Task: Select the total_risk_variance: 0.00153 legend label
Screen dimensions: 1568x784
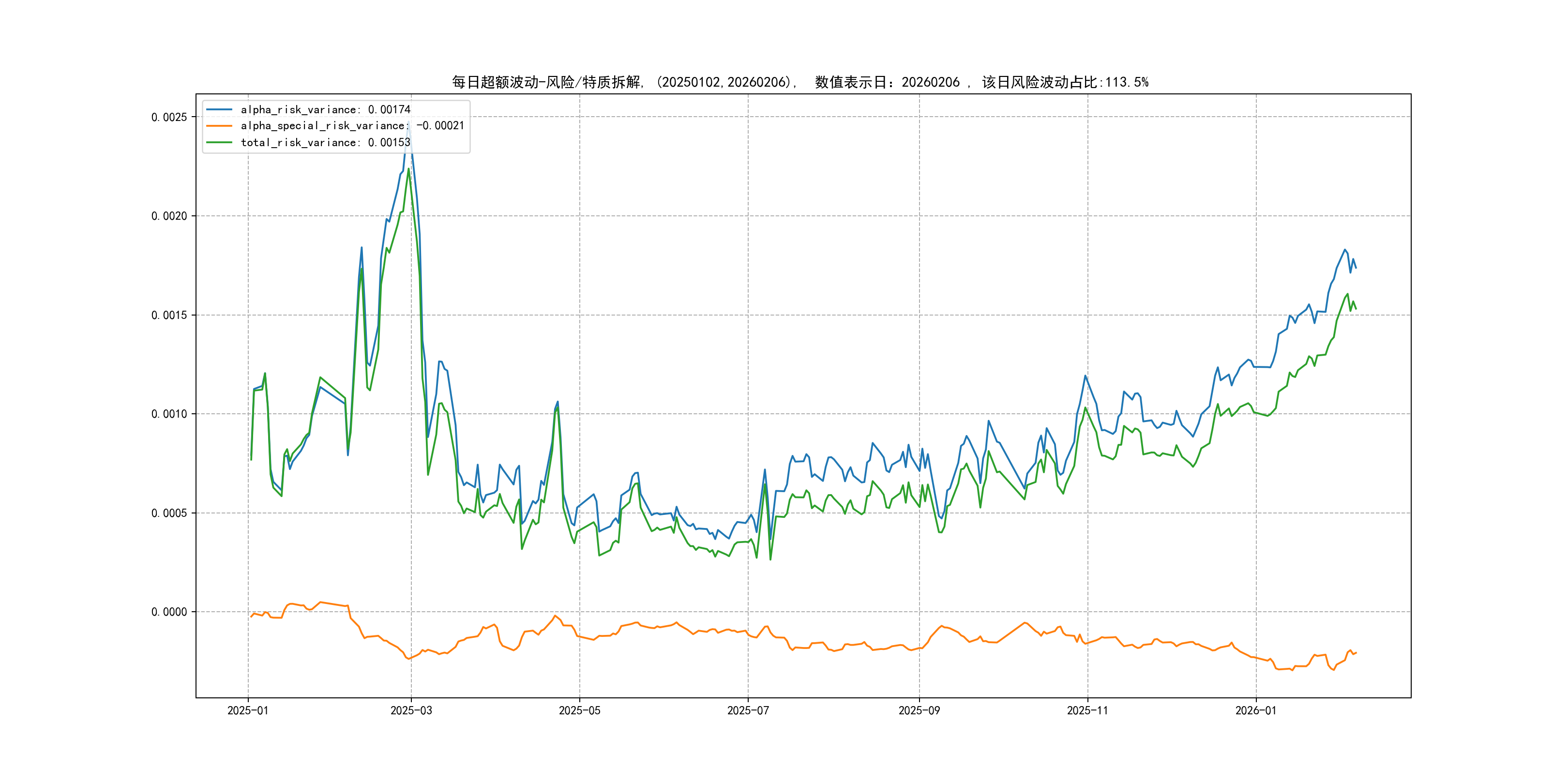Action: (326, 142)
